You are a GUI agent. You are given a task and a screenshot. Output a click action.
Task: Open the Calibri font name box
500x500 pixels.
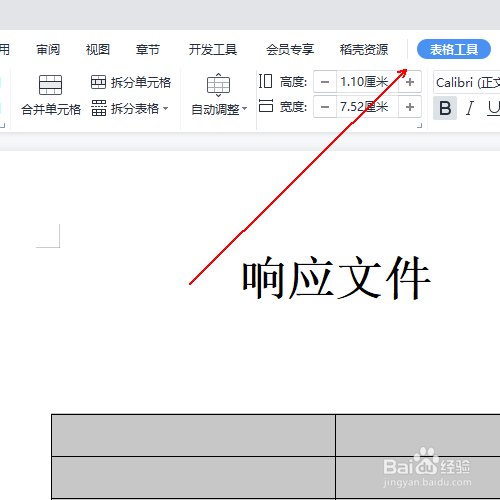pos(467,82)
